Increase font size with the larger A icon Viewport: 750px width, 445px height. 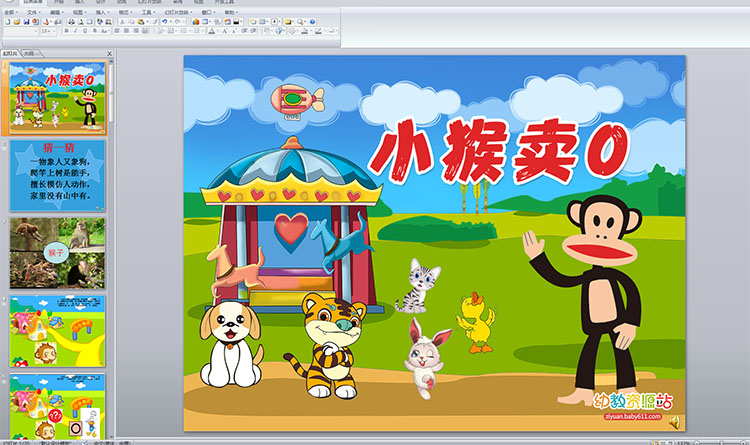pyautogui.click(x=224, y=31)
